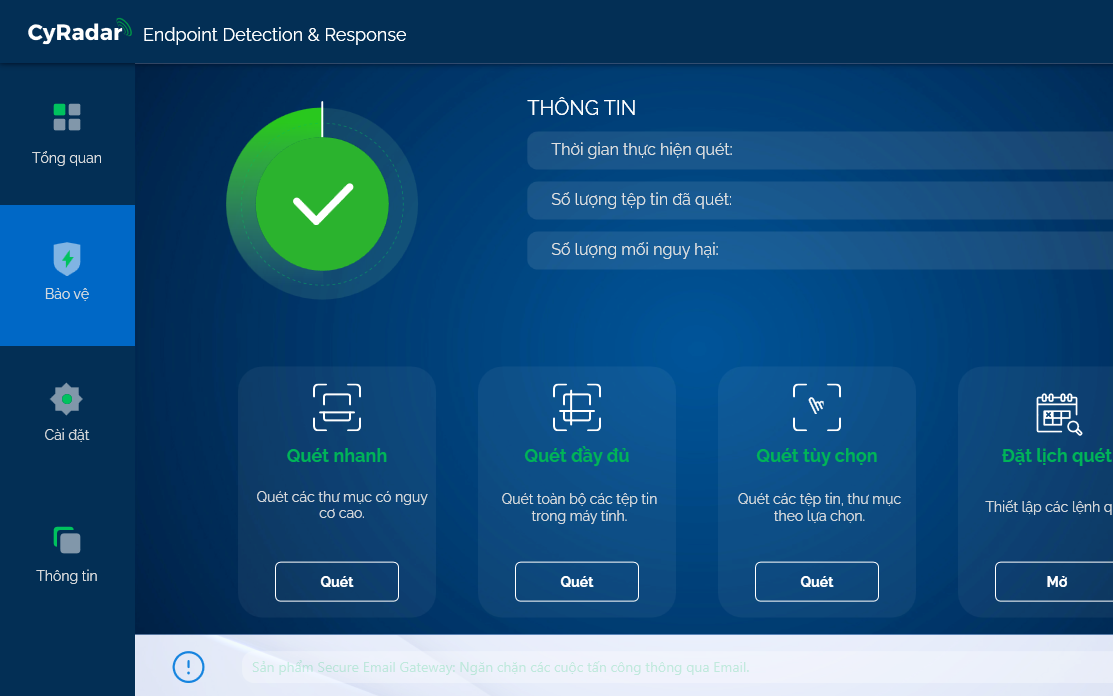
Task: Click the Quét đầy đủ scan icon
Action: [x=577, y=407]
